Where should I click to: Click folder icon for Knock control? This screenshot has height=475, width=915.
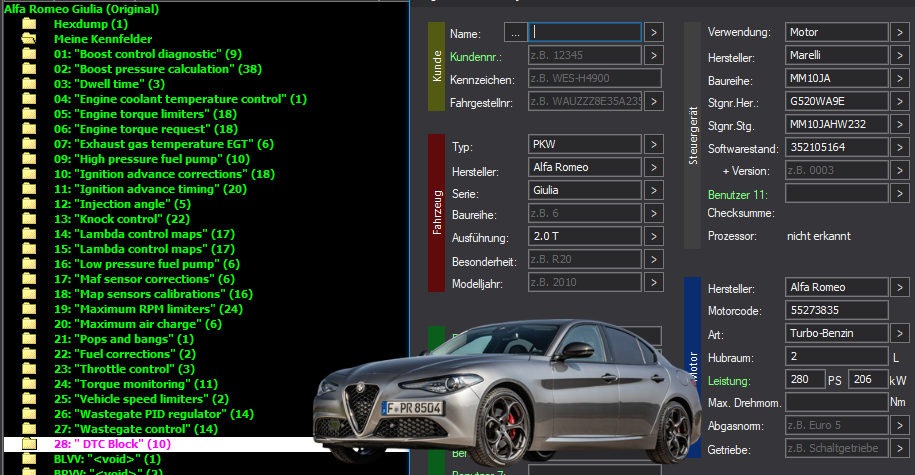(x=29, y=219)
